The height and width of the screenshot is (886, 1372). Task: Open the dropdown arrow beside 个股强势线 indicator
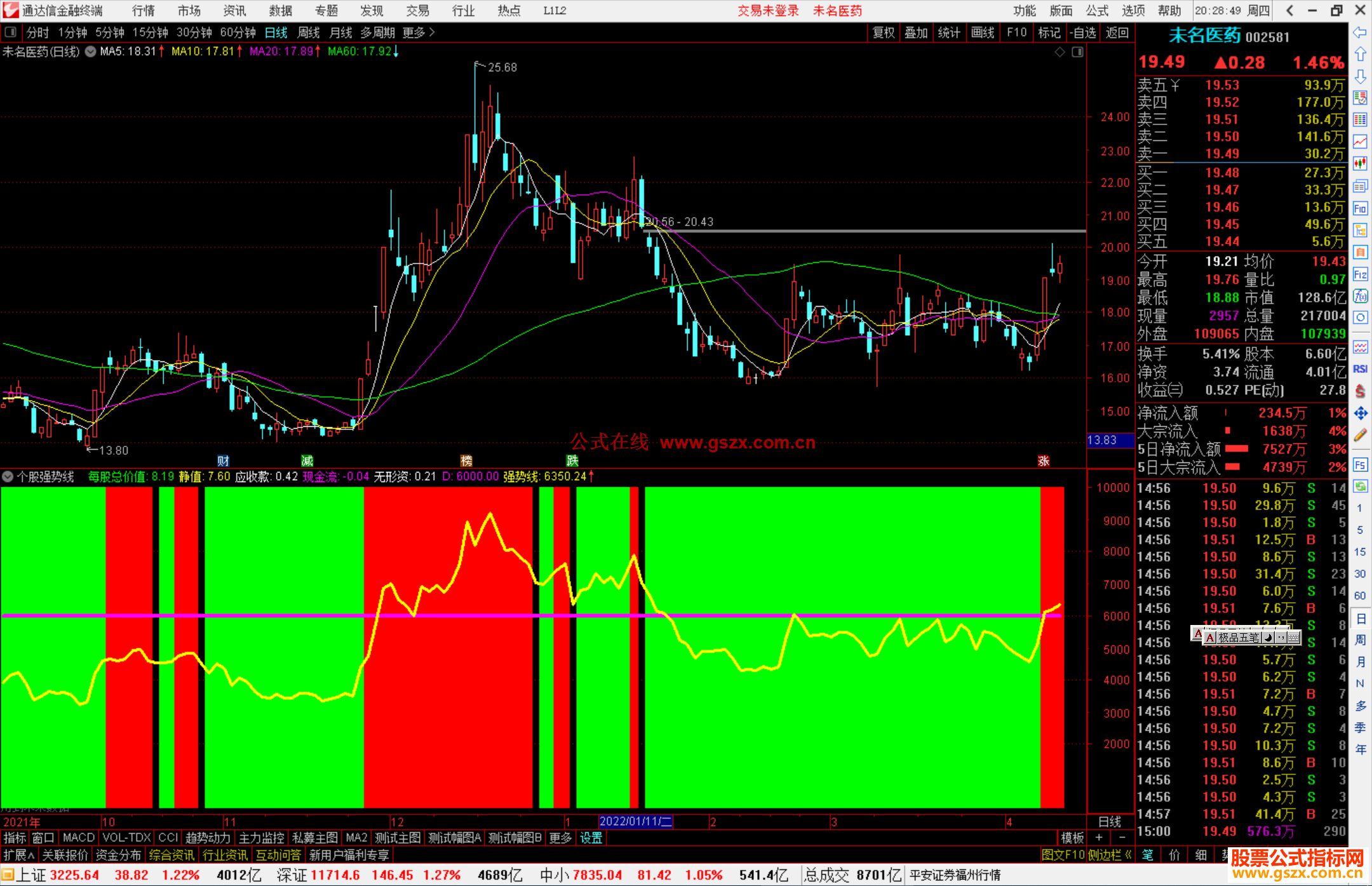tap(8, 476)
